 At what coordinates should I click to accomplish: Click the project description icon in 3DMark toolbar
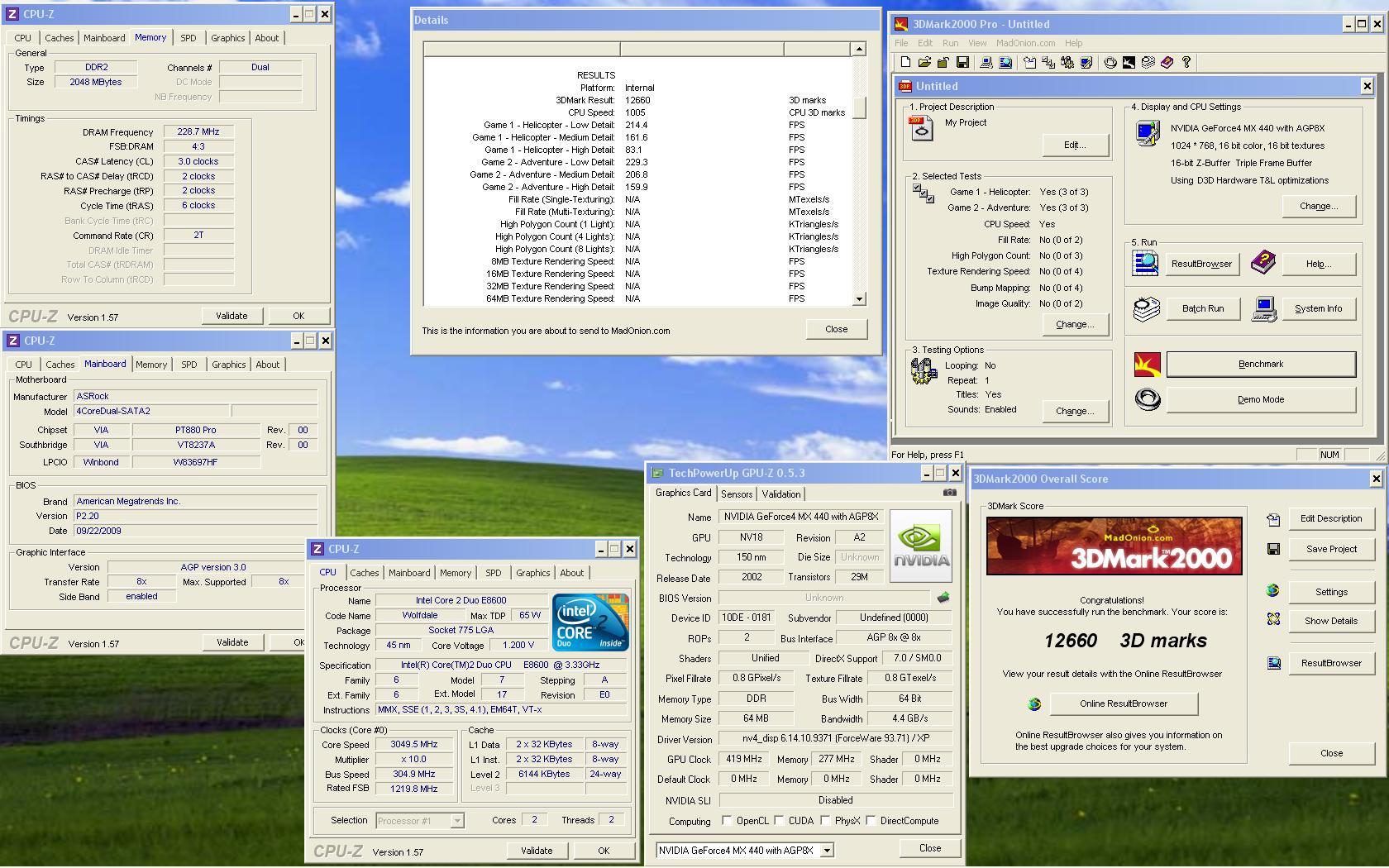coord(1029,62)
